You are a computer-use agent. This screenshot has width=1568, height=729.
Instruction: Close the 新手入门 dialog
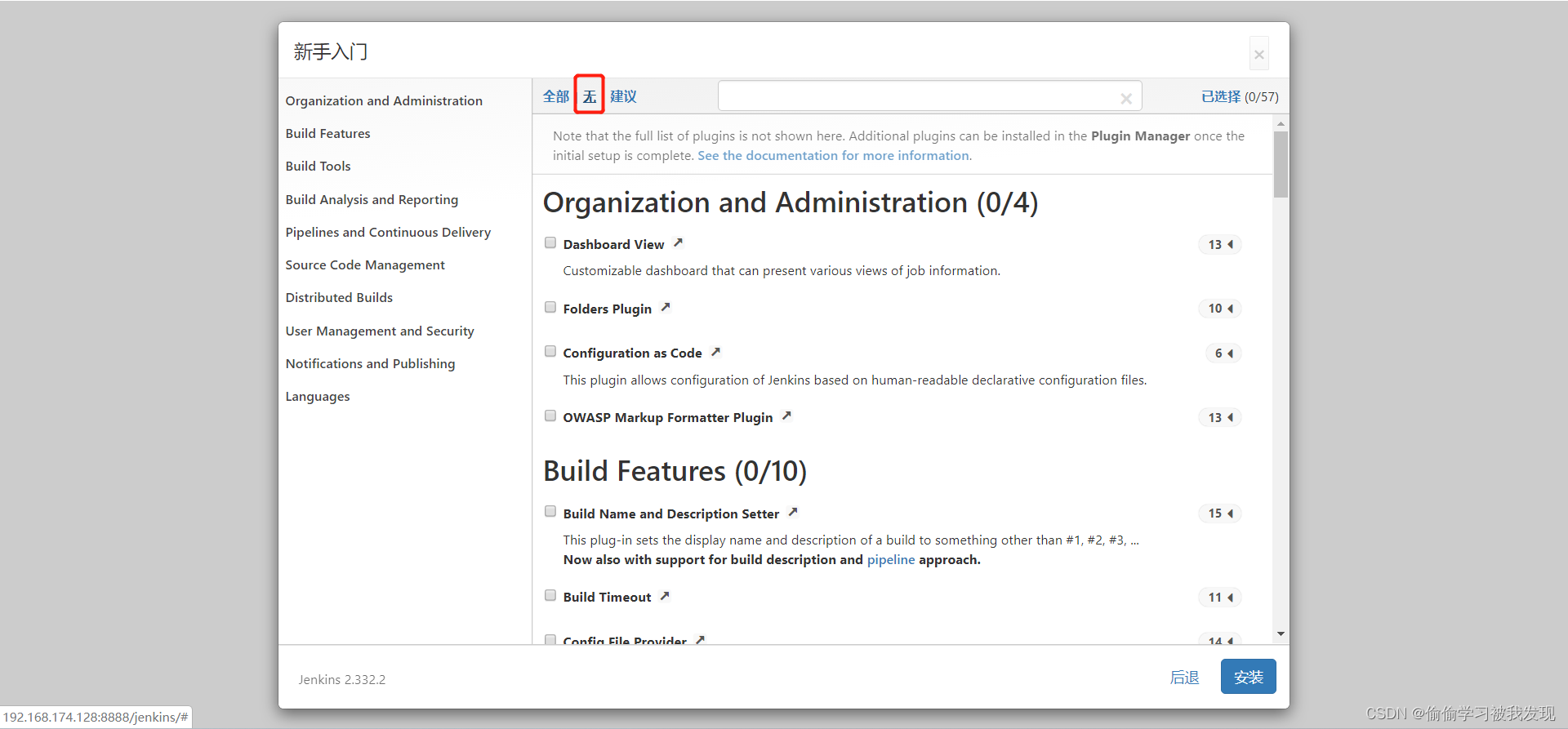click(x=1259, y=55)
